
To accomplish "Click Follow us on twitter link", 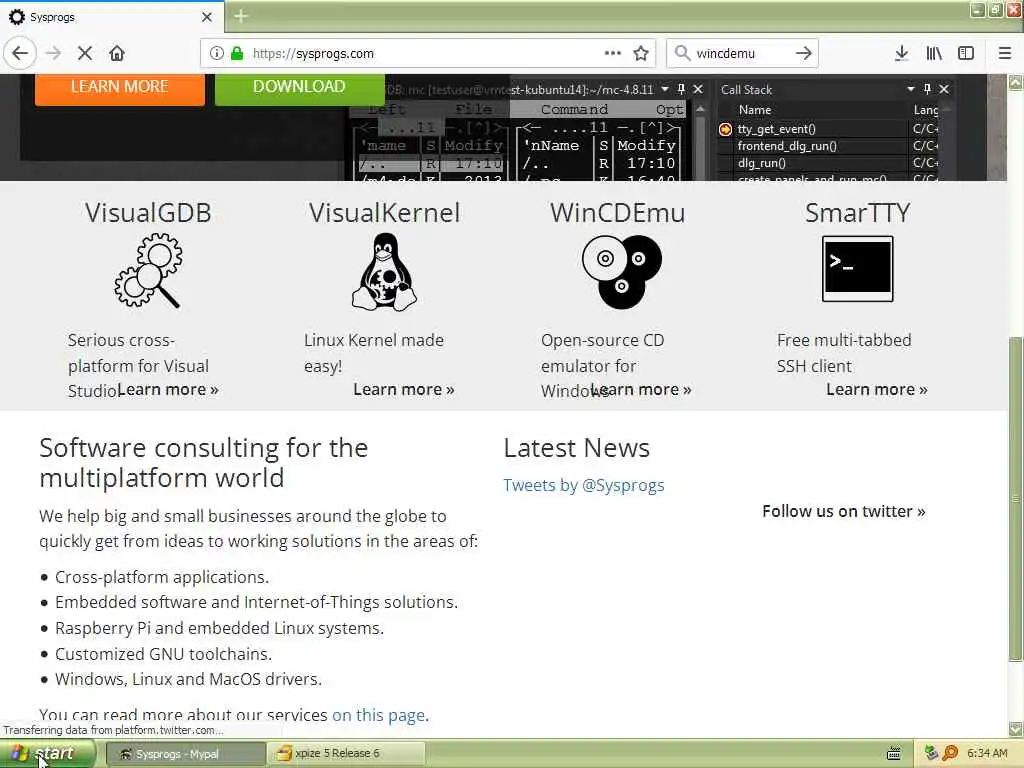I will 844,511.
